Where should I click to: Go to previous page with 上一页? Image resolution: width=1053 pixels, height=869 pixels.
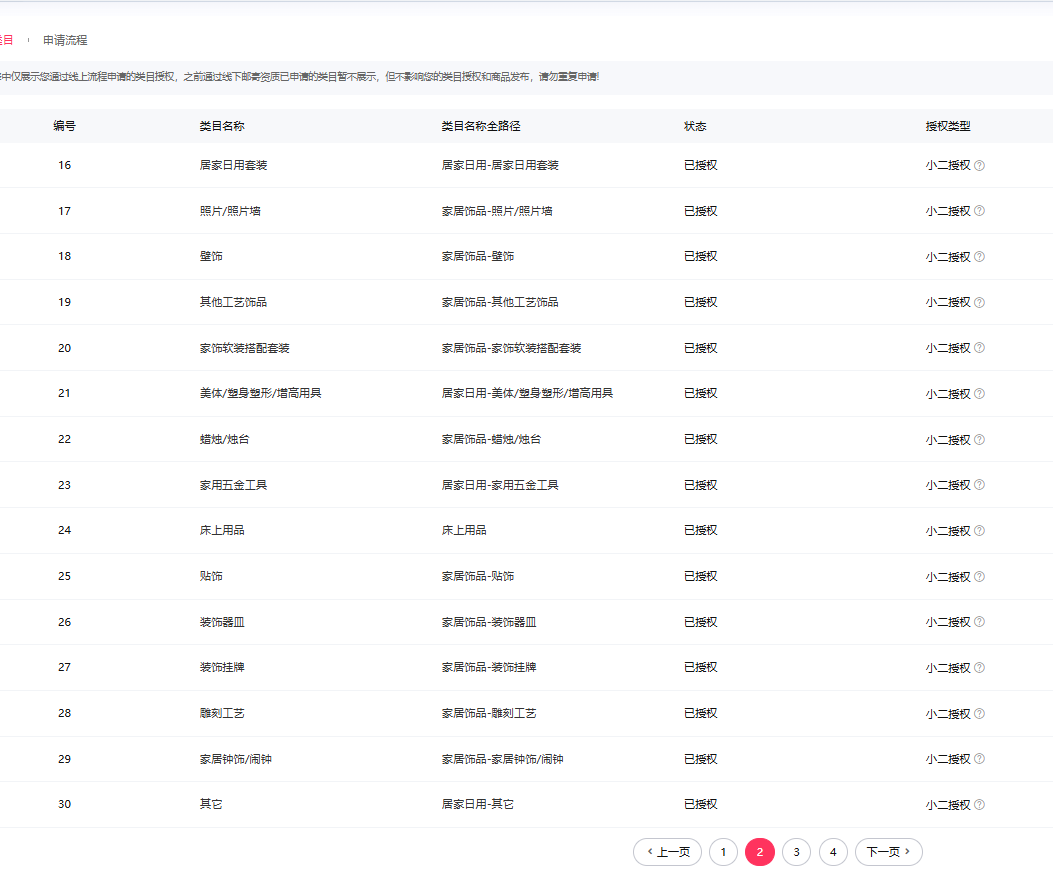[x=667, y=852]
